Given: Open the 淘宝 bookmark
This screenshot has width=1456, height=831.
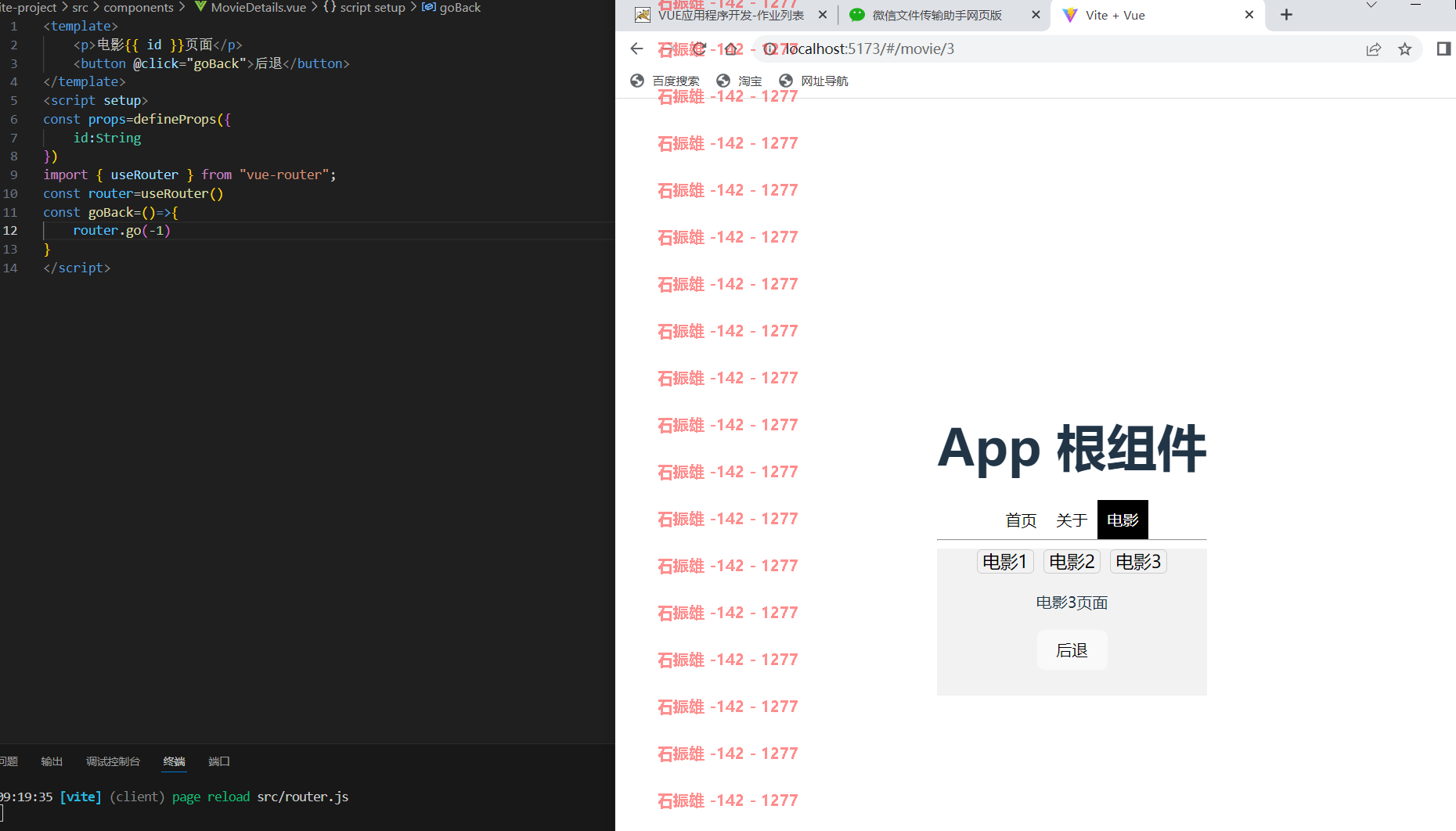Looking at the screenshot, I should click(740, 81).
